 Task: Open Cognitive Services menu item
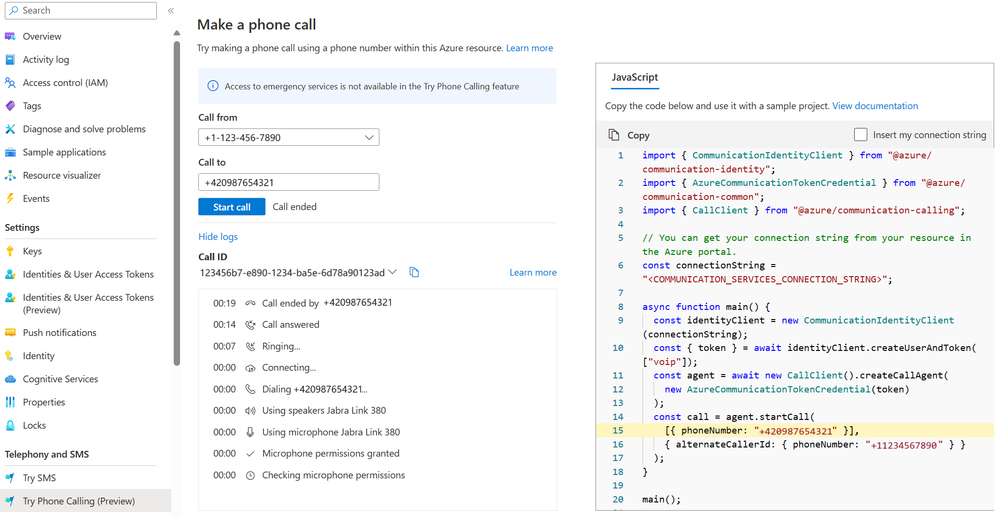tap(61, 379)
